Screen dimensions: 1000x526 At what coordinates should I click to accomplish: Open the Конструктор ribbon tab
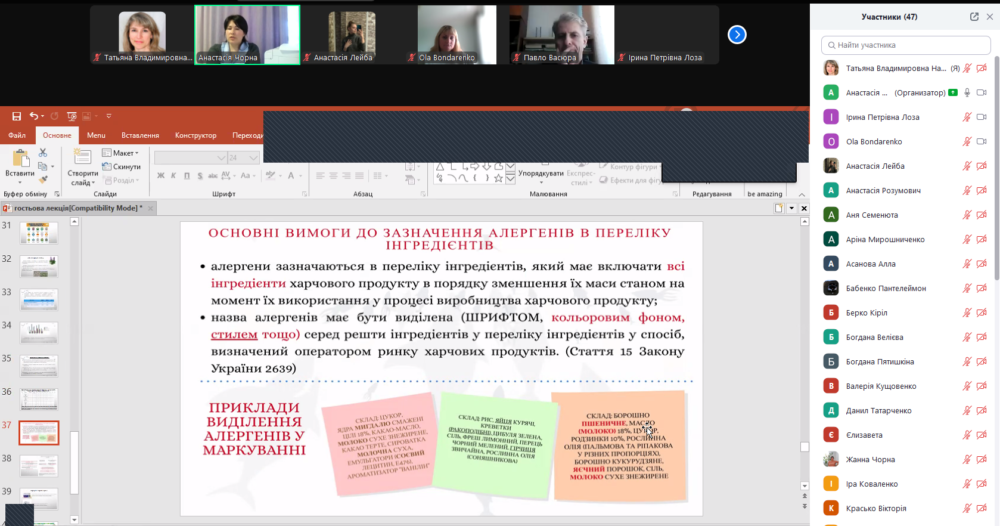pos(196,135)
